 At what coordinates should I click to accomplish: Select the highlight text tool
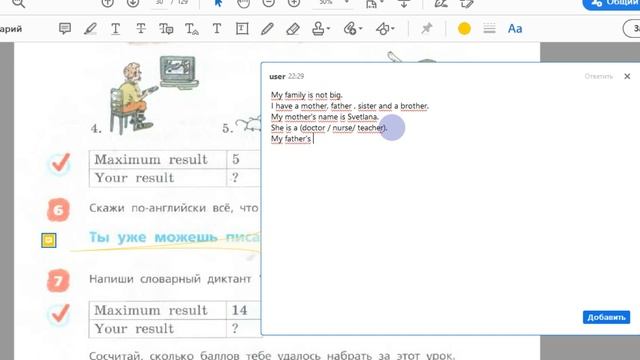pos(90,29)
